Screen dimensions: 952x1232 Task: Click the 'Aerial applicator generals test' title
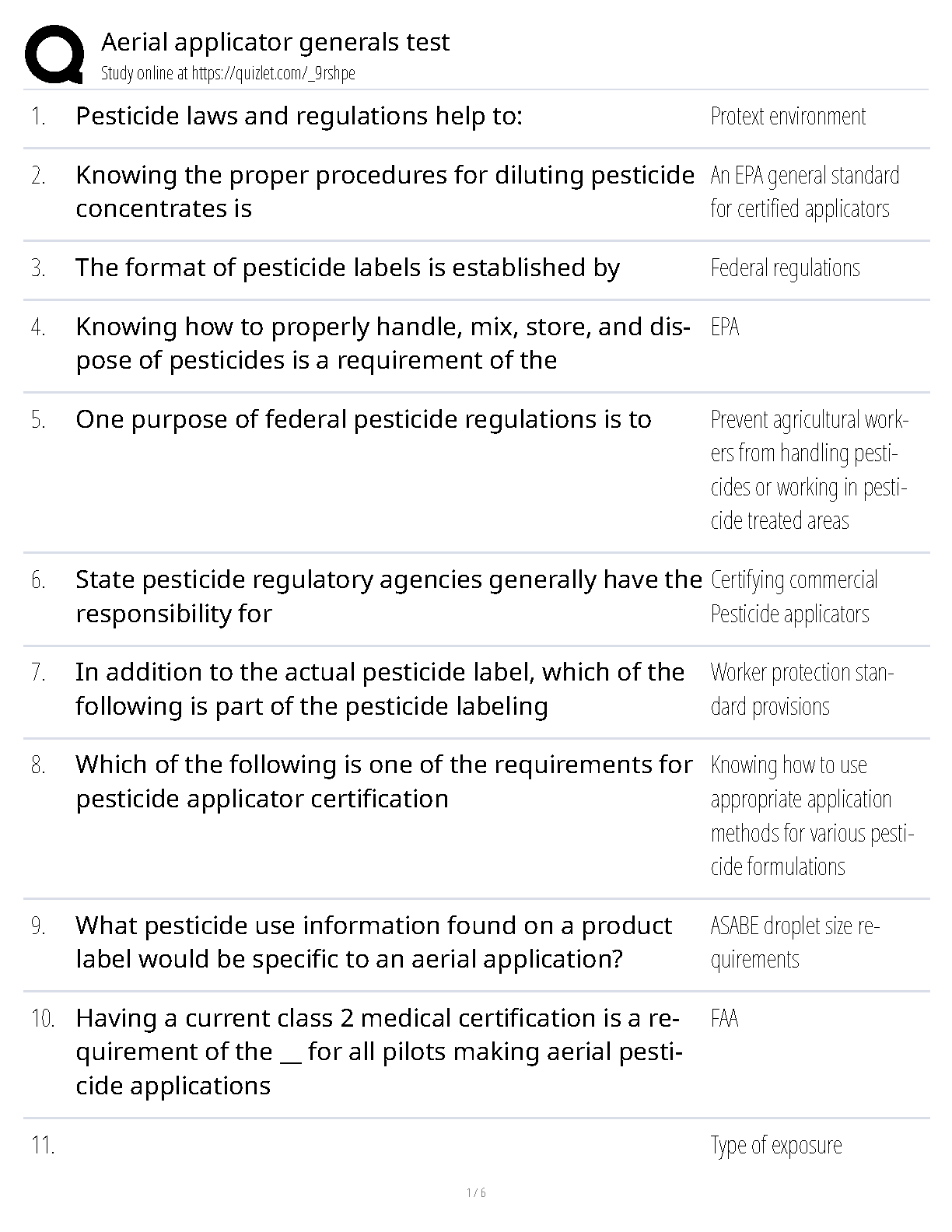tap(275, 41)
